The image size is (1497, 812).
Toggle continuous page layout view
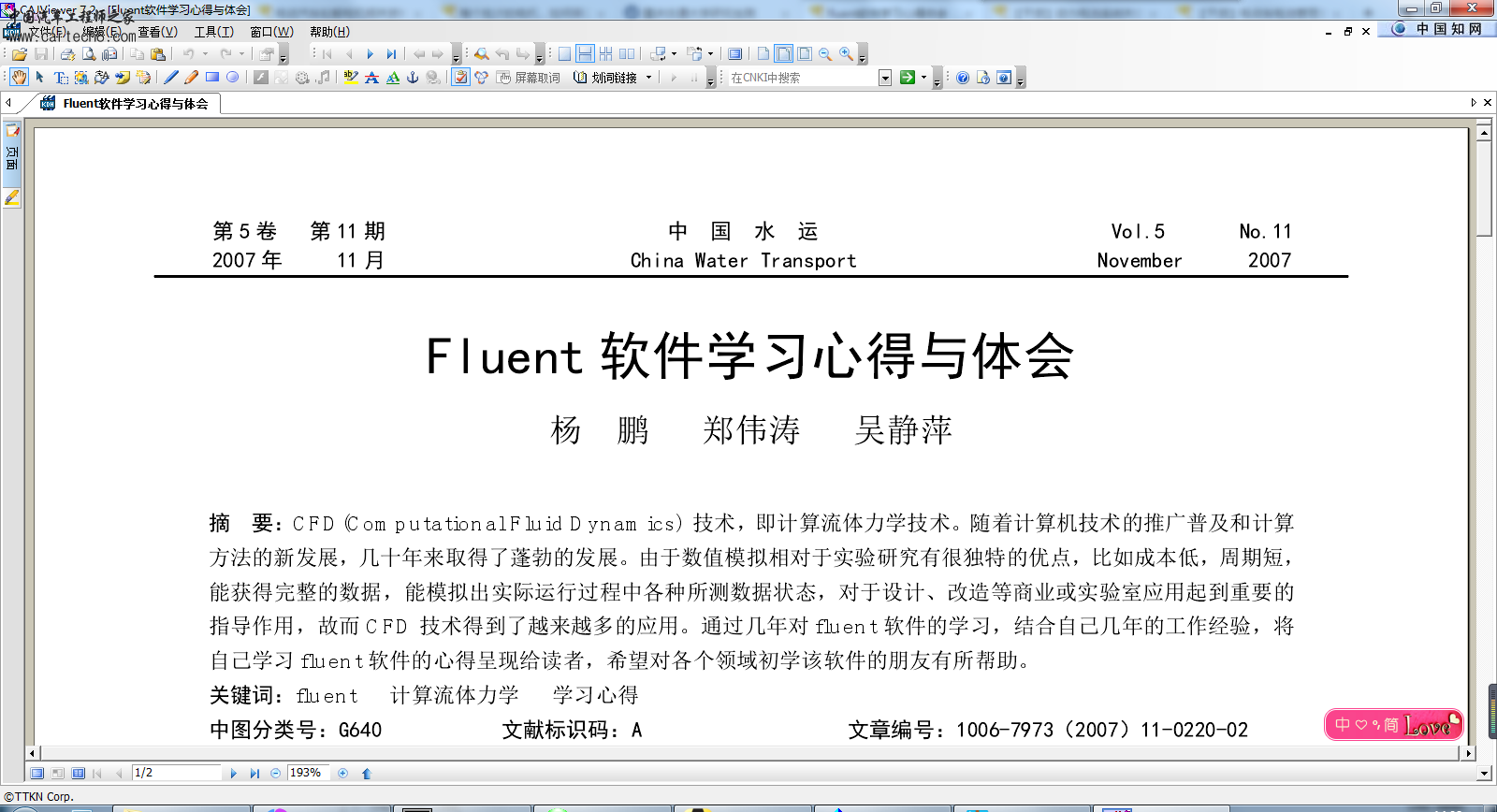[585, 54]
